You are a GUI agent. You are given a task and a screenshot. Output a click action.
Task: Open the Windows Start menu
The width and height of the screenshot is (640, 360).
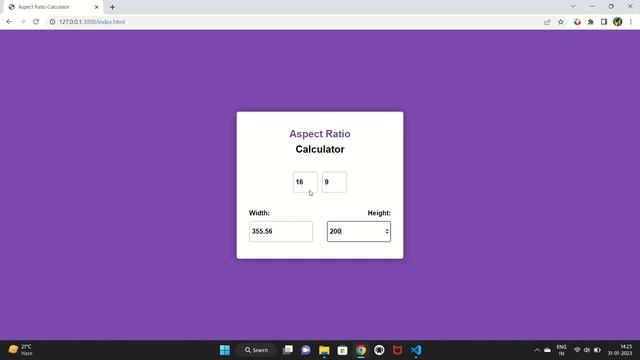[x=225, y=350]
